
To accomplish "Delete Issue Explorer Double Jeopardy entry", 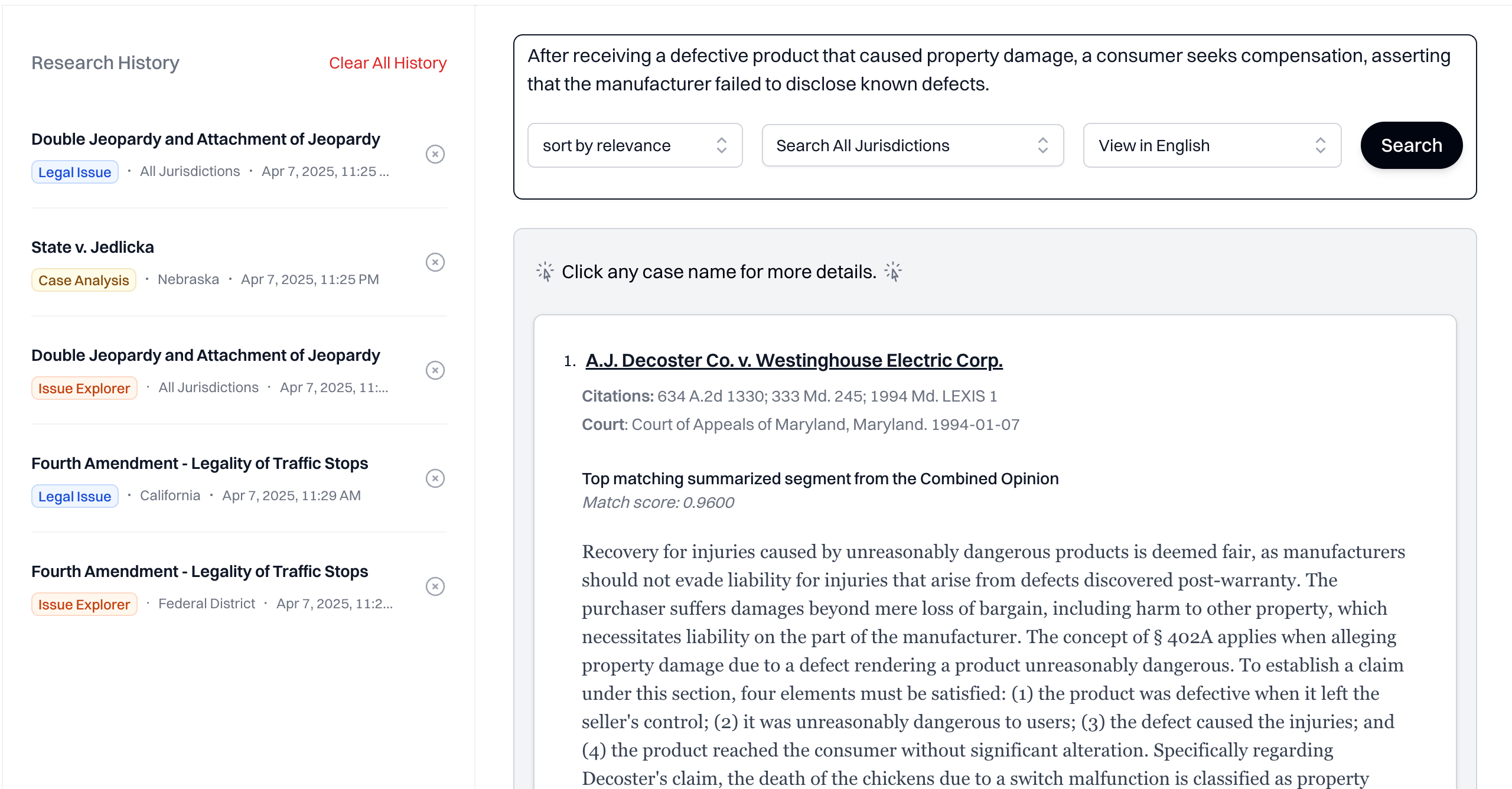I will click(x=435, y=370).
